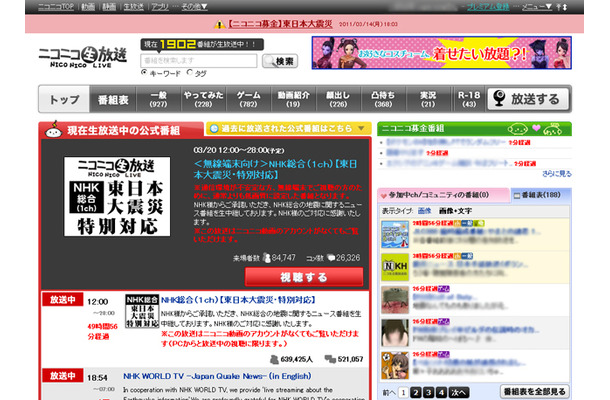Click the 次へ pagination button
Screen dimensions: 610x400
(459, 392)
